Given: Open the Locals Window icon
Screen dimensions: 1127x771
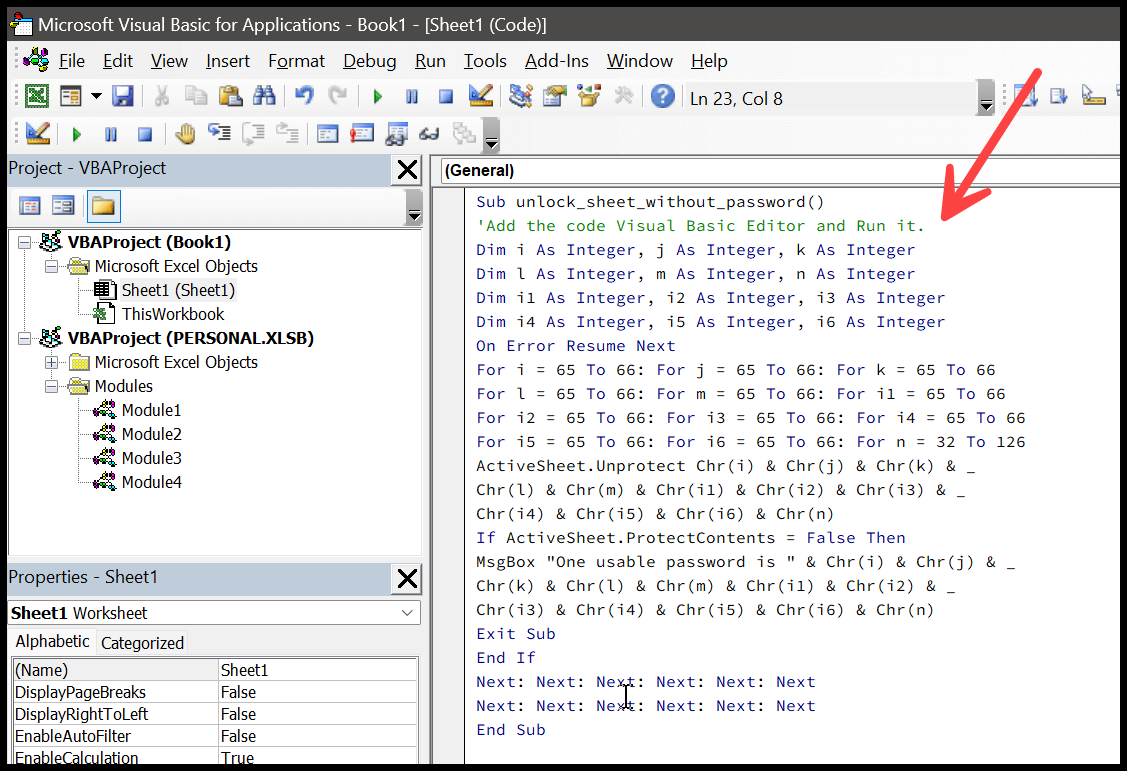Looking at the screenshot, I should (x=327, y=134).
